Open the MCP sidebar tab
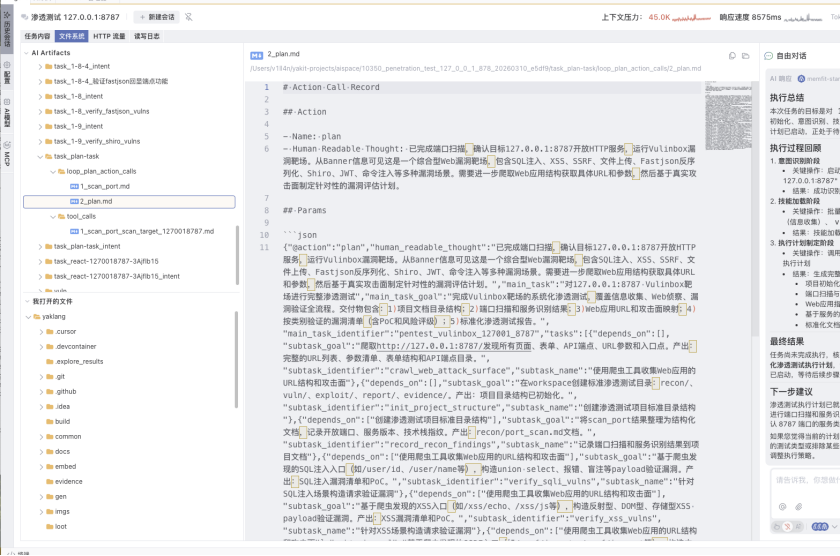Viewport: 840px width, 556px height. (7, 154)
